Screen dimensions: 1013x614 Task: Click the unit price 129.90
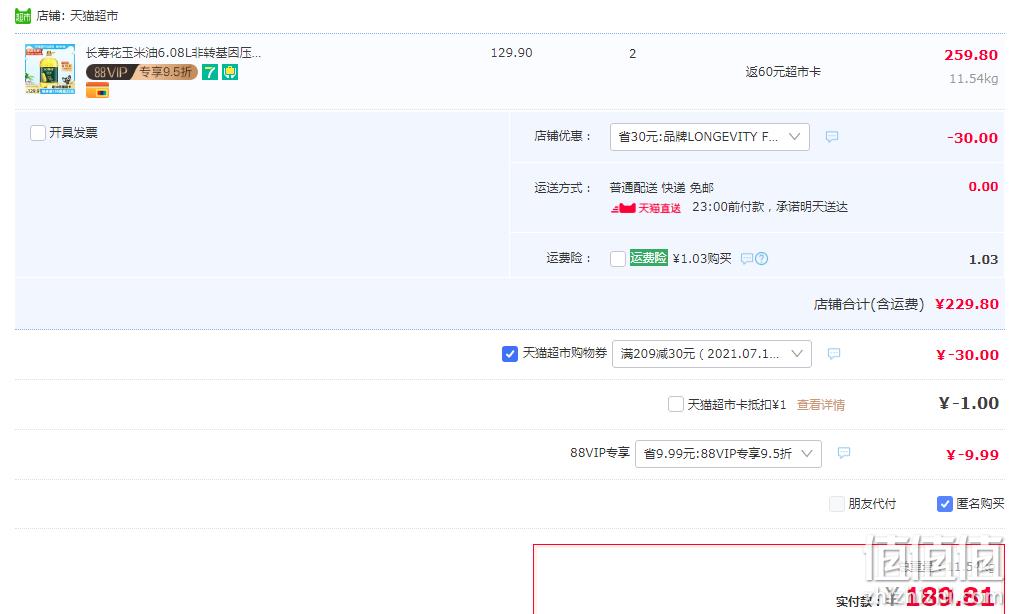(512, 53)
